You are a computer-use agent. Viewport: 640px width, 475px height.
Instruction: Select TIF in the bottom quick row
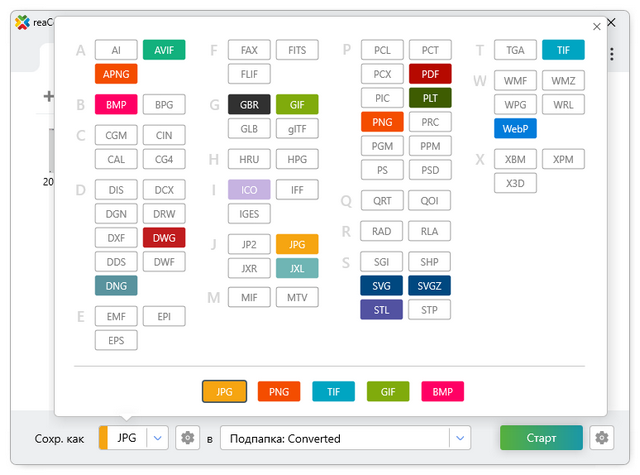pos(333,392)
